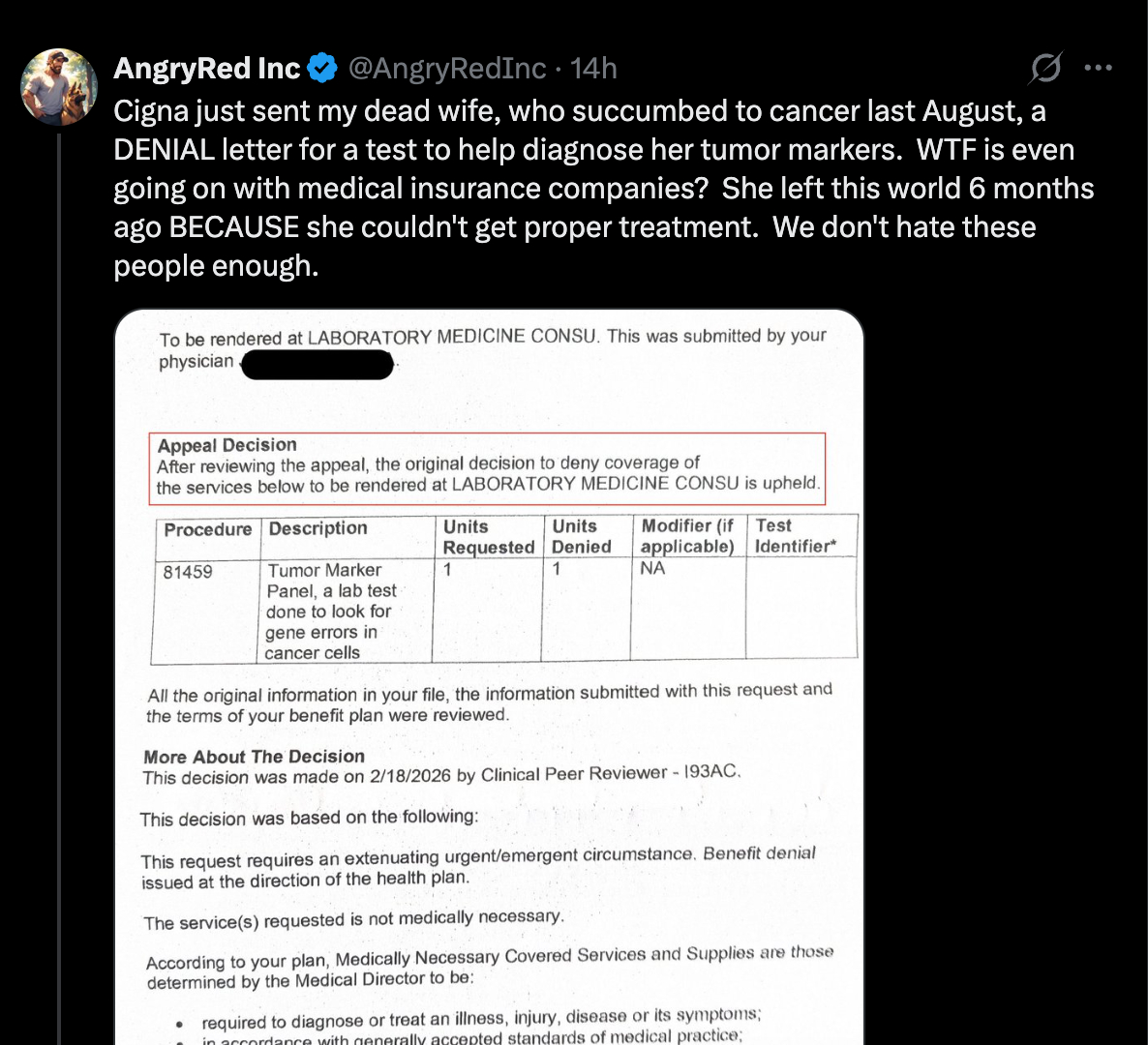Click the AngryRed Inc profile avatar
The height and width of the screenshot is (1045, 1148).
59,87
